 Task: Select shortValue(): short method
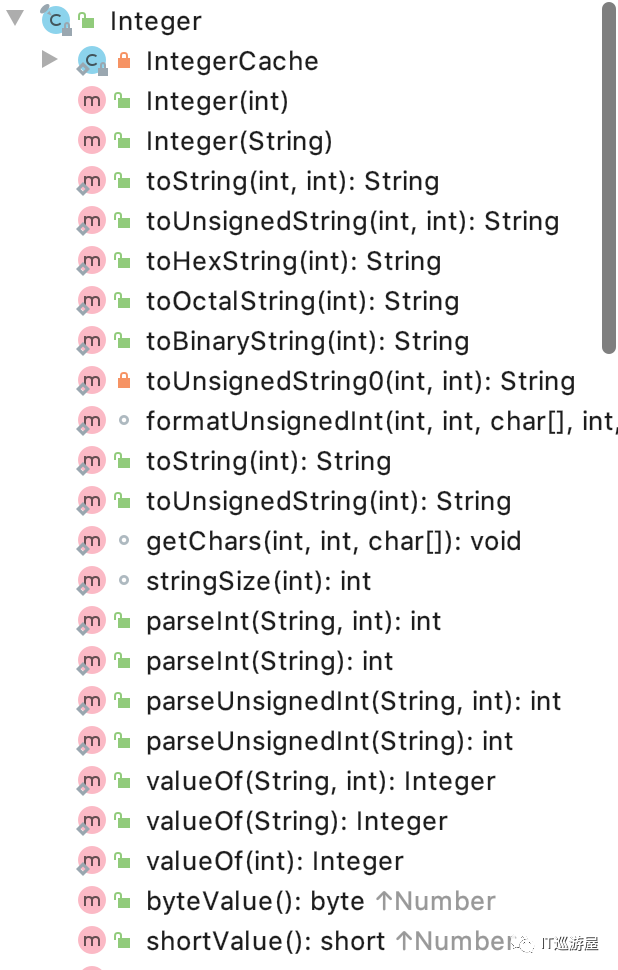coord(265,941)
